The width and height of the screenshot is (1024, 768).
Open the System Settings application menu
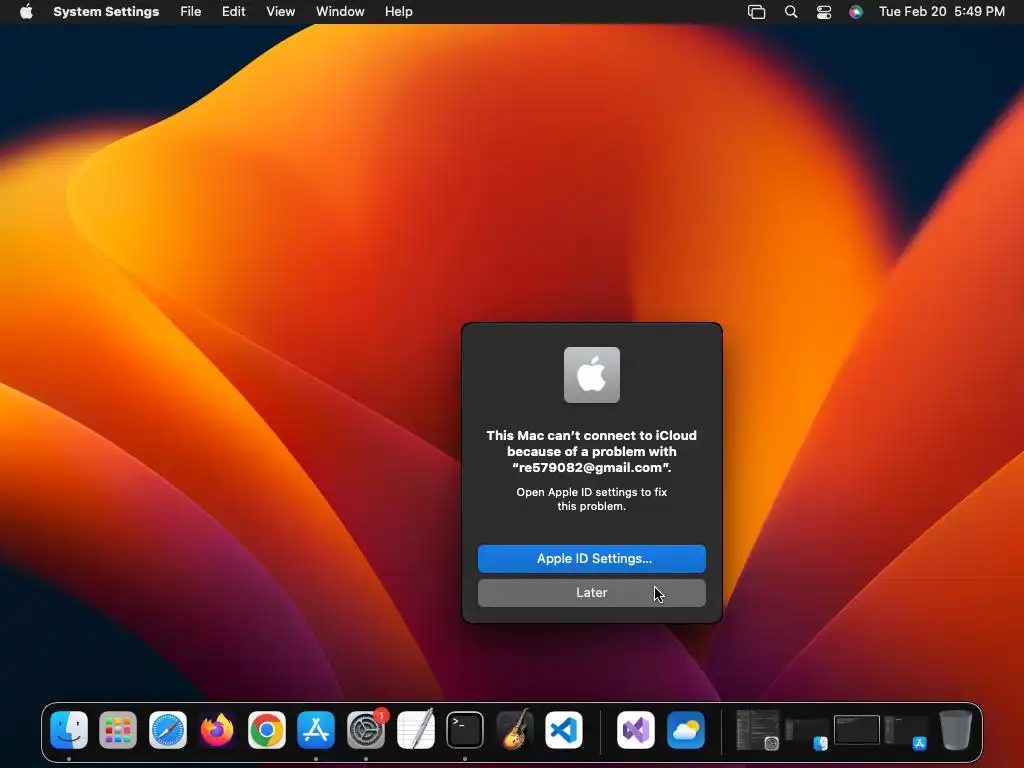pos(106,12)
